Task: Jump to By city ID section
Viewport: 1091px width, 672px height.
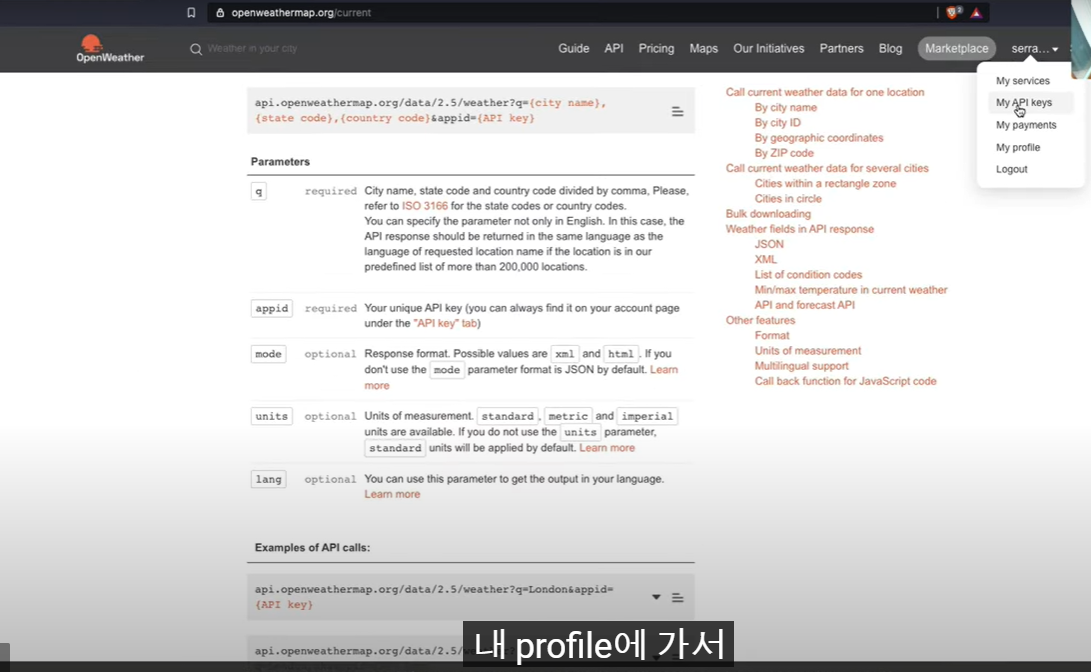Action: pyautogui.click(x=777, y=122)
